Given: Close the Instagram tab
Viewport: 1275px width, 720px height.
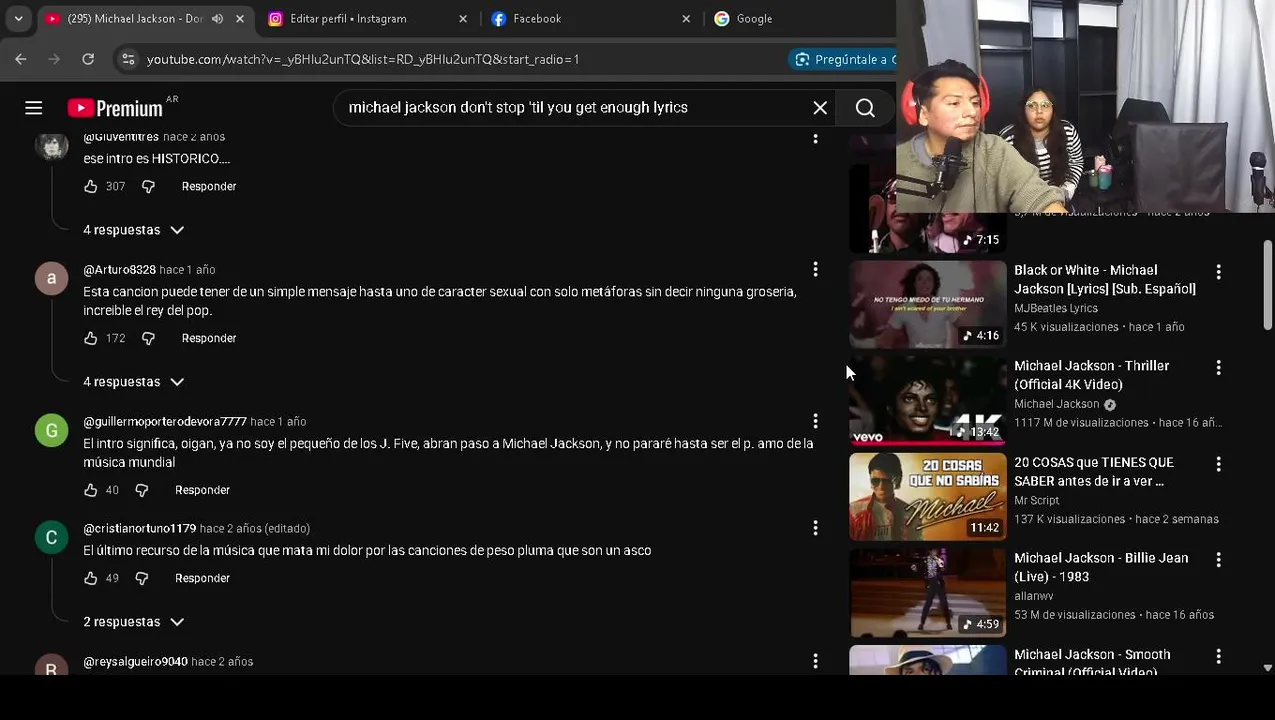Looking at the screenshot, I should click(x=463, y=18).
